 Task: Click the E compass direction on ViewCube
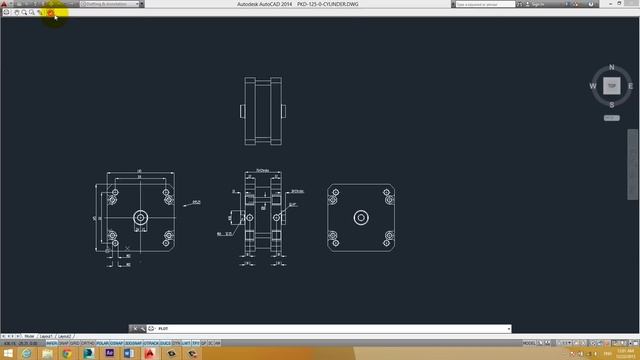(631, 86)
